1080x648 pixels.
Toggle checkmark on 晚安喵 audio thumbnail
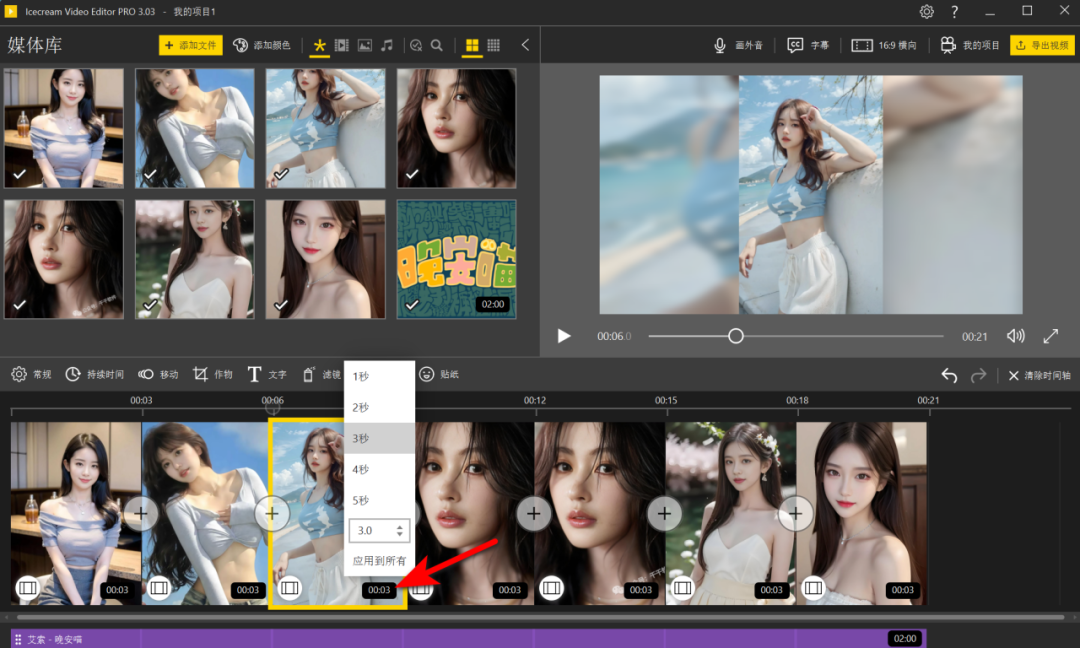(x=412, y=304)
